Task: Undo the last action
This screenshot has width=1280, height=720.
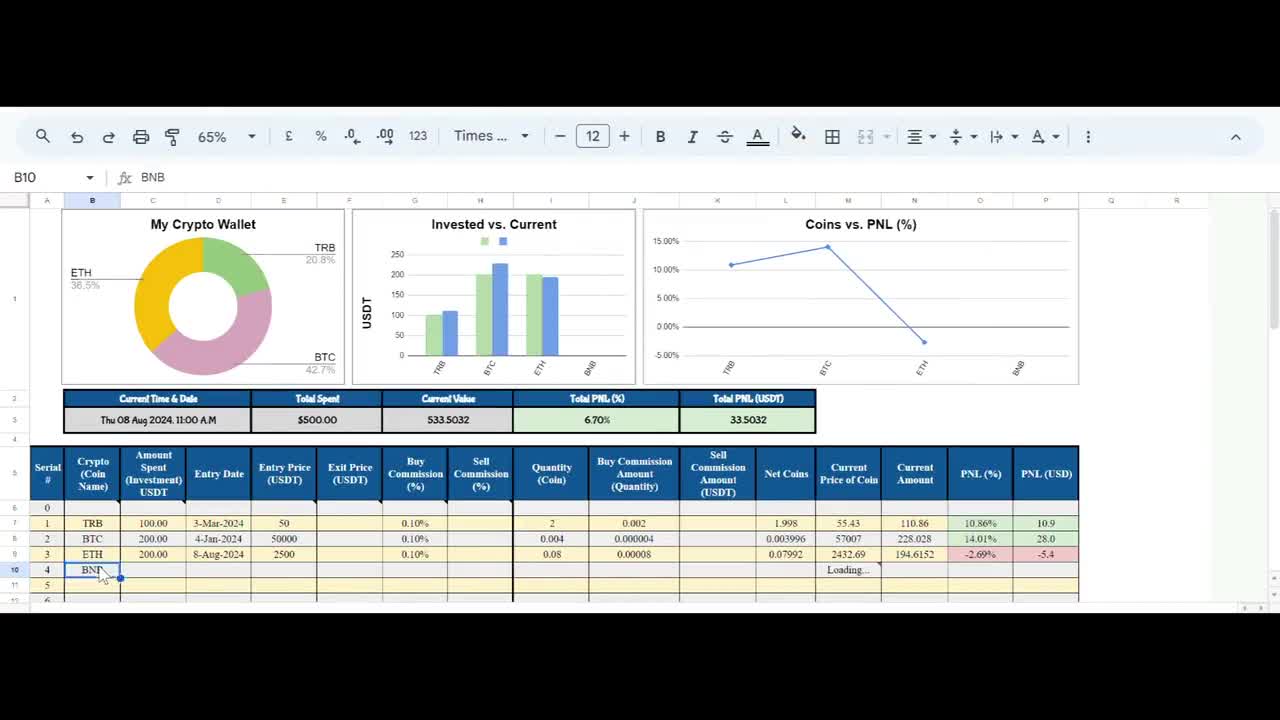Action: pos(77,136)
